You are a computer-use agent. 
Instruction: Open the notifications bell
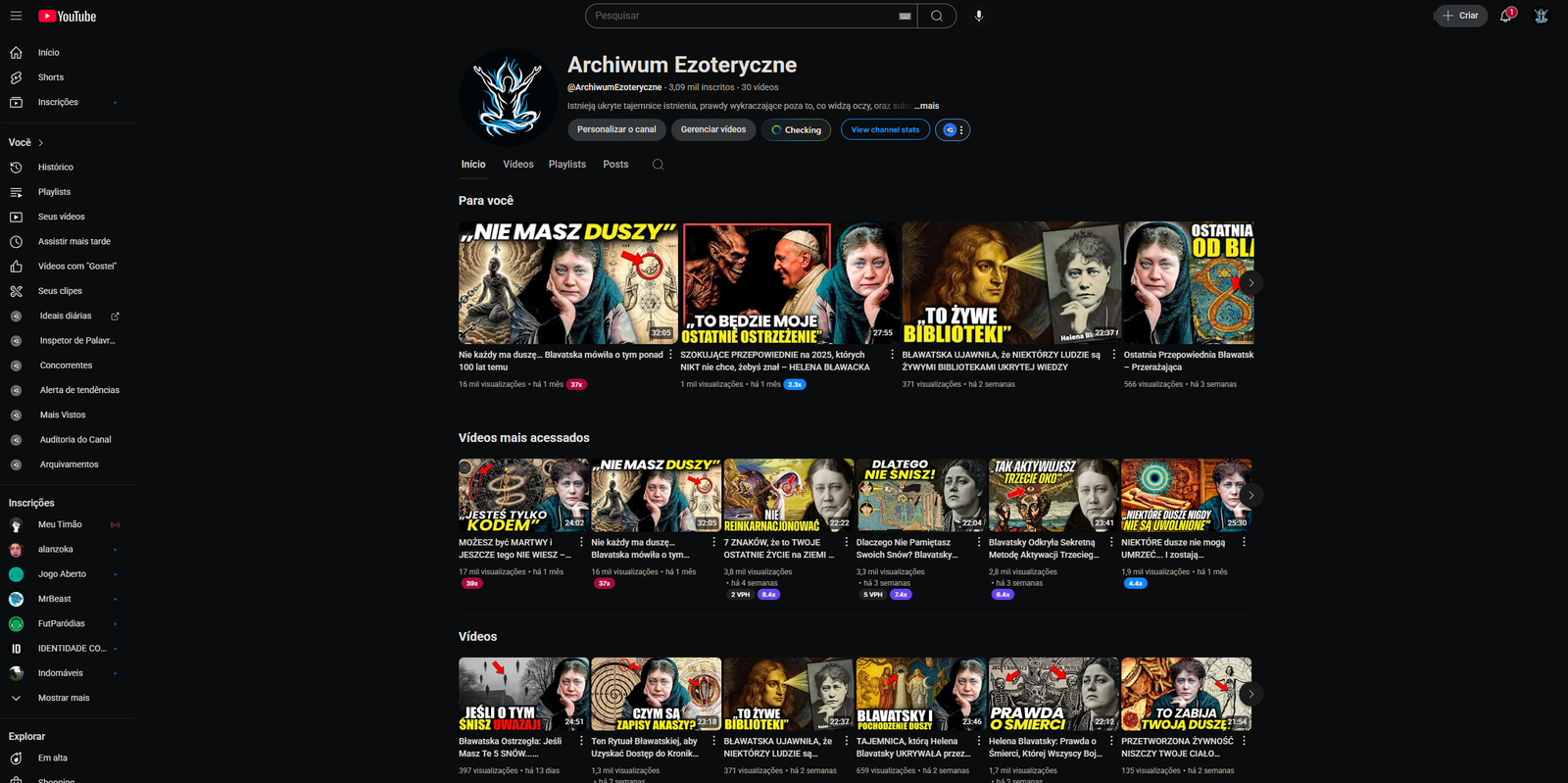pyautogui.click(x=1506, y=16)
